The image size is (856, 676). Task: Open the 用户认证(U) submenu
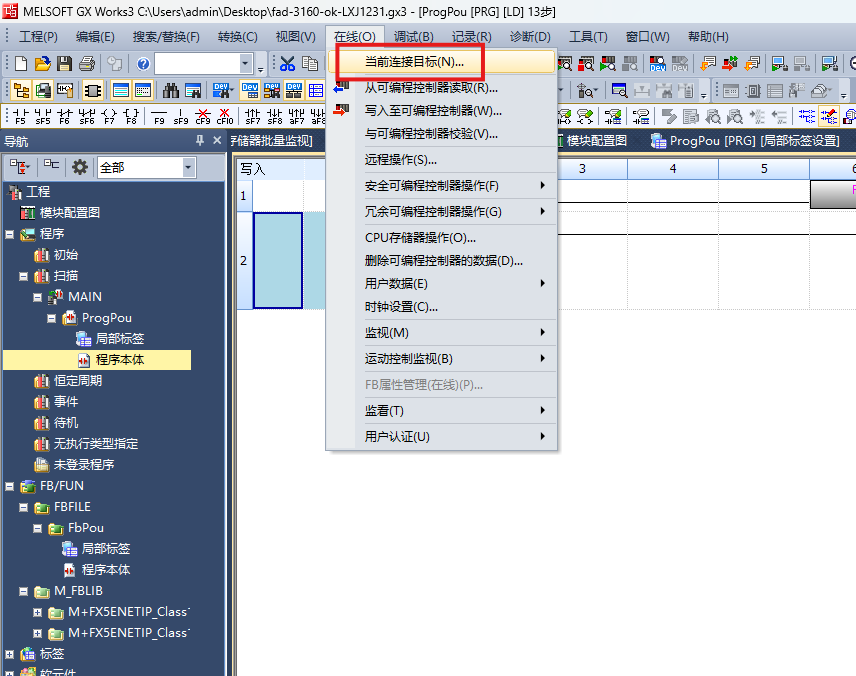(x=442, y=437)
